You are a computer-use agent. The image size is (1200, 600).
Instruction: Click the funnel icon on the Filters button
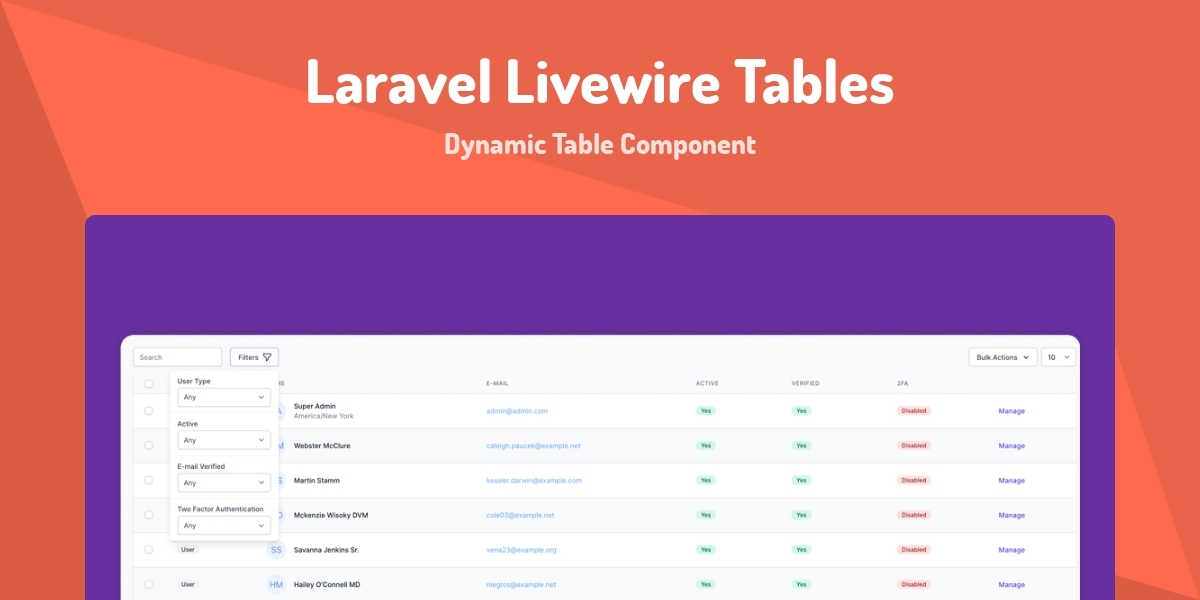265,357
